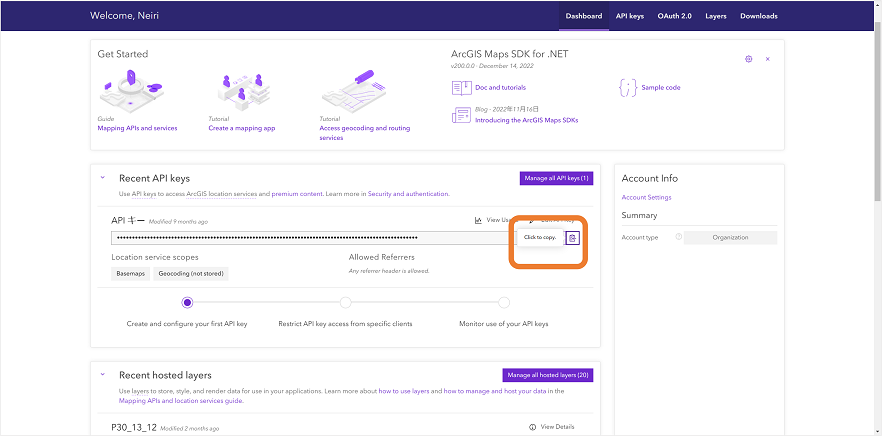
Task: Dismiss the Get Started panel with the X
Action: click(768, 59)
